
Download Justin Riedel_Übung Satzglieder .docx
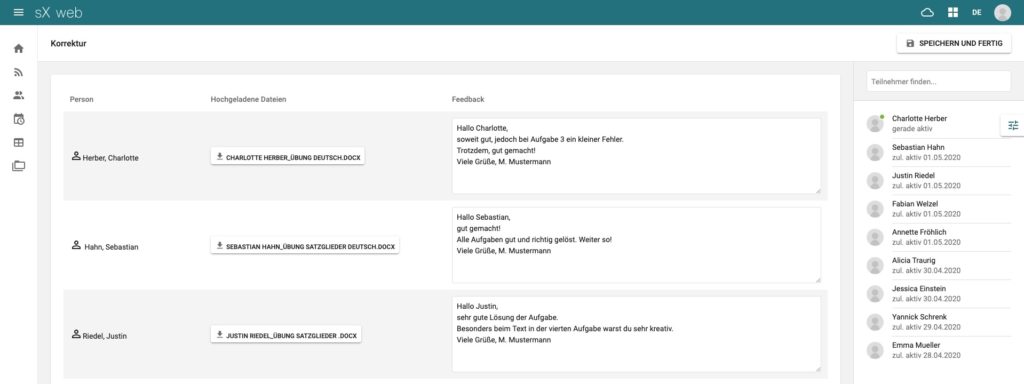(286, 335)
